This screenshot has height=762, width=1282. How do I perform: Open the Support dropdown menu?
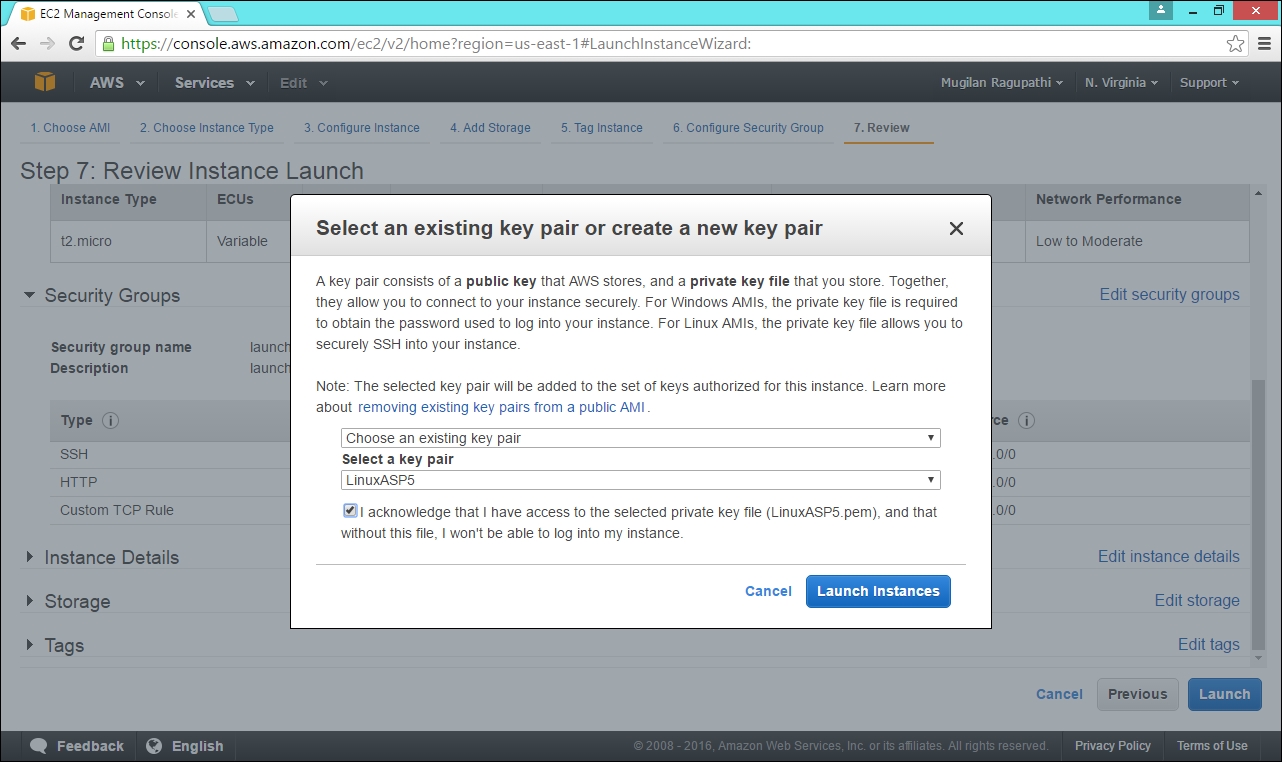click(x=1209, y=83)
